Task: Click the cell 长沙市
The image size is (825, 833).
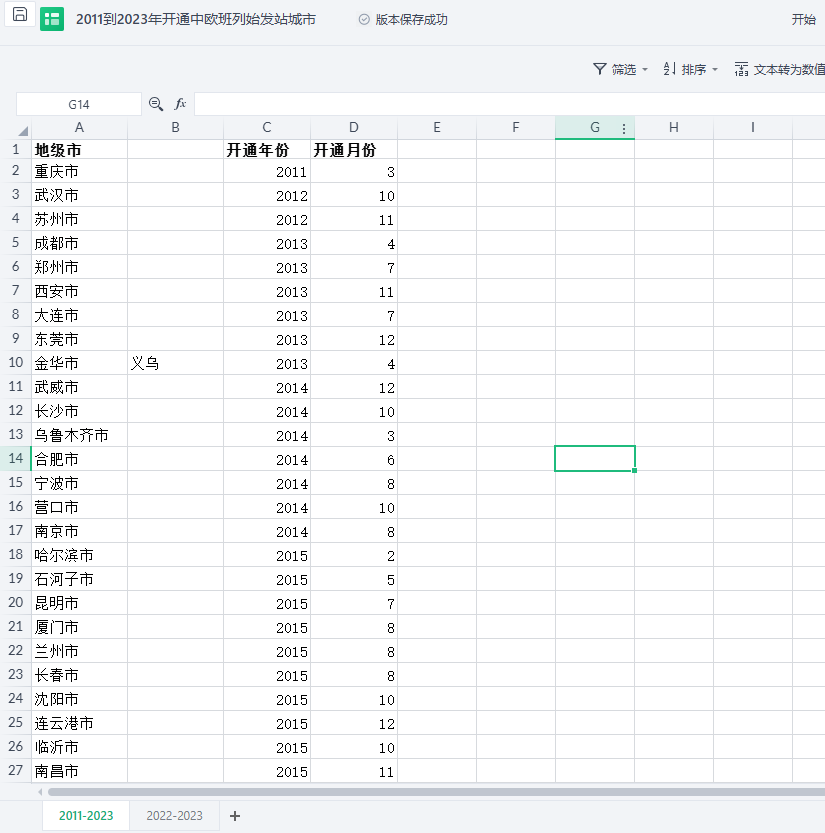Action: point(79,411)
